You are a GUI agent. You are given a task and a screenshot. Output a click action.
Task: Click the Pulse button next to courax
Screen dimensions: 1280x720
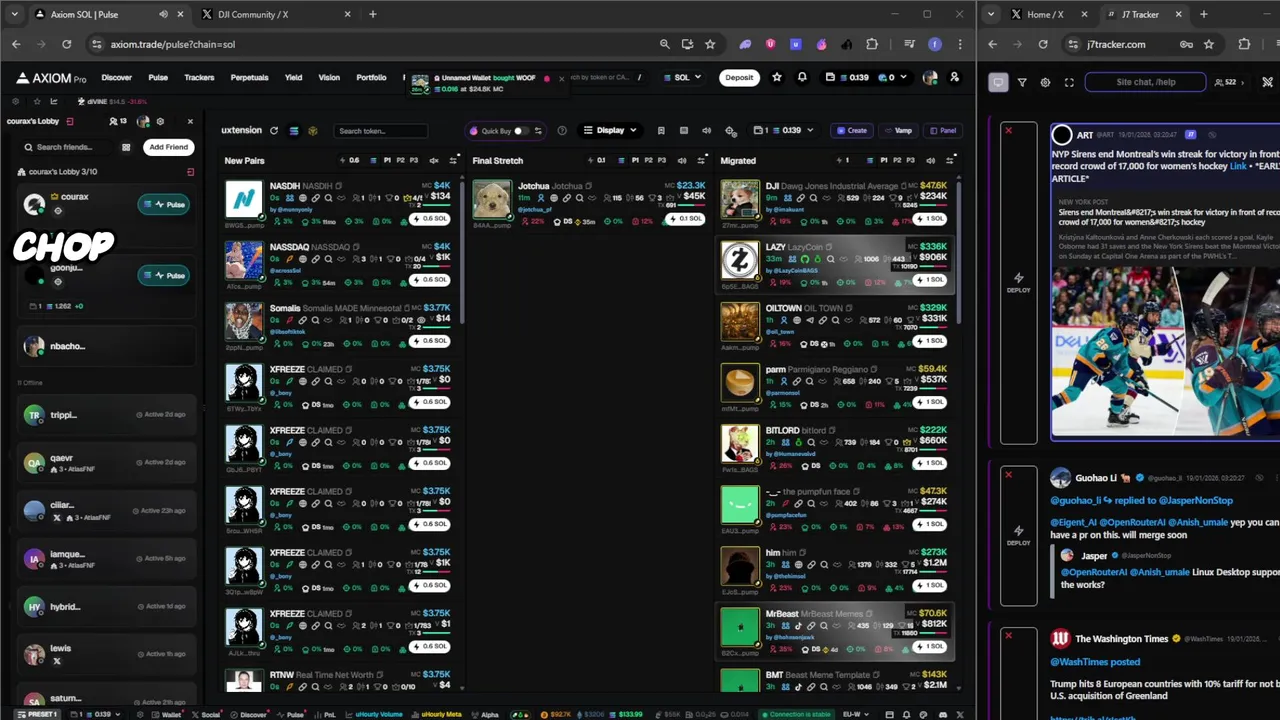pos(164,204)
